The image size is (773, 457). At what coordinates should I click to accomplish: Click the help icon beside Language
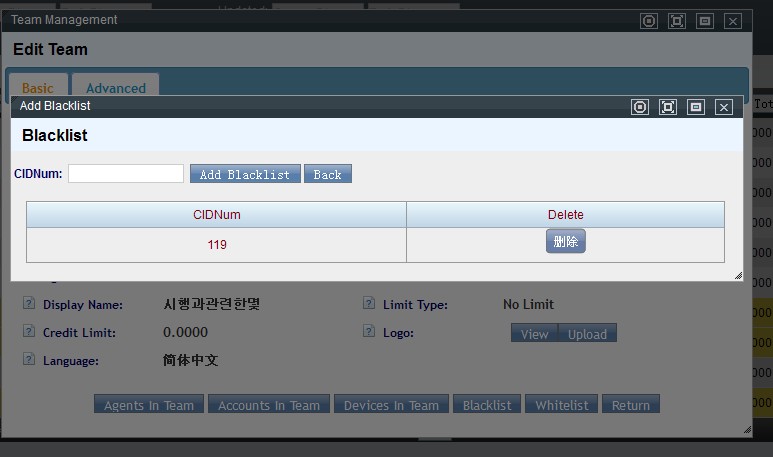point(29,360)
